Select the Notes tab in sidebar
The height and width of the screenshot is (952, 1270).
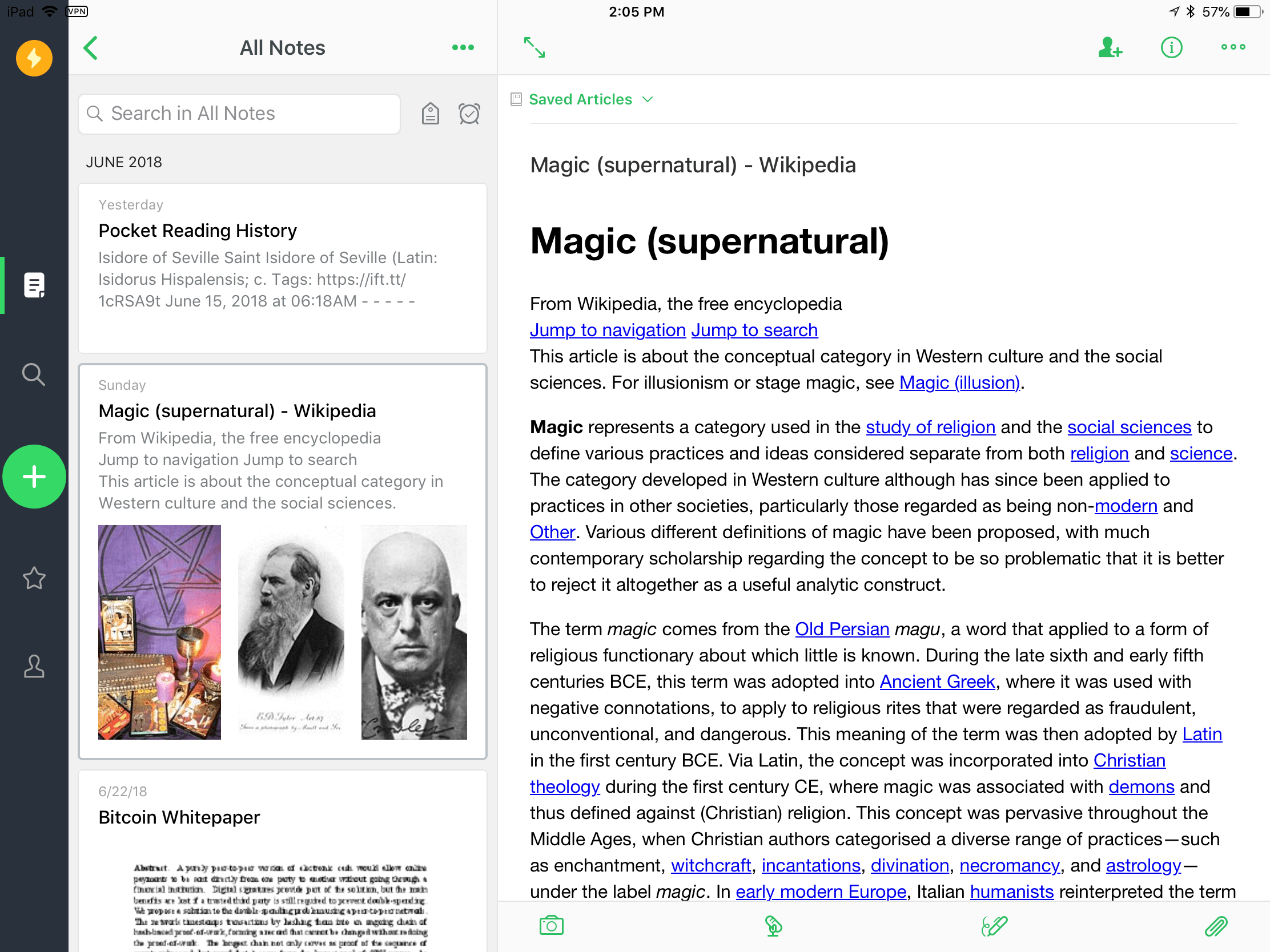tap(34, 285)
